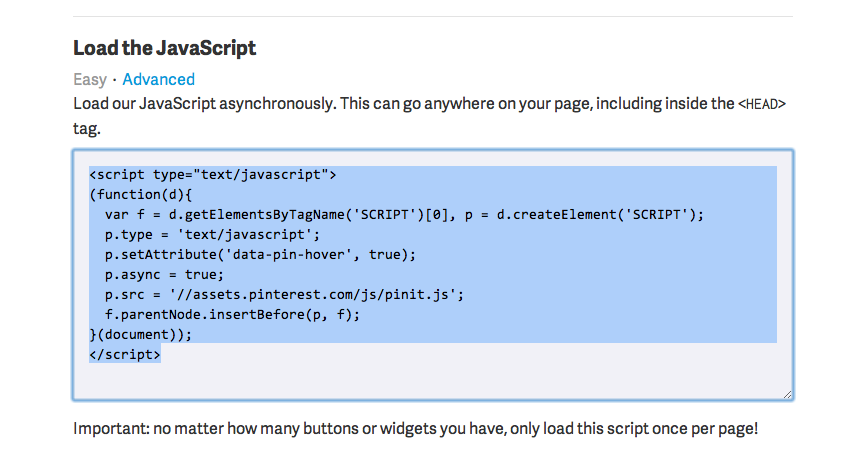This screenshot has width=861, height=470.
Task: Click the <HEAD> tag reference text
Action: click(x=762, y=103)
